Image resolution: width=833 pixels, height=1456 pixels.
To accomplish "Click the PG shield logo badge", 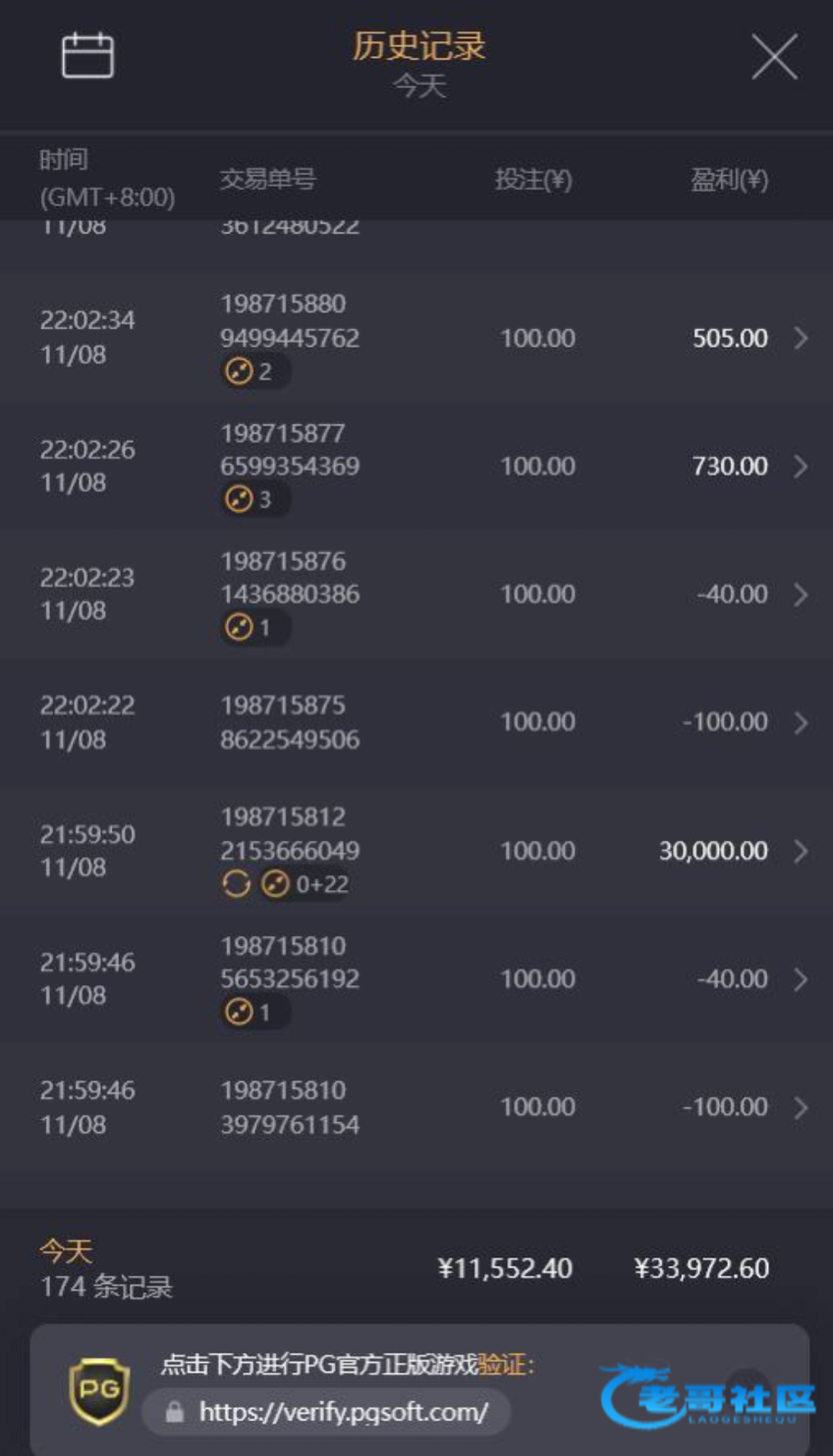I will point(99,1391).
